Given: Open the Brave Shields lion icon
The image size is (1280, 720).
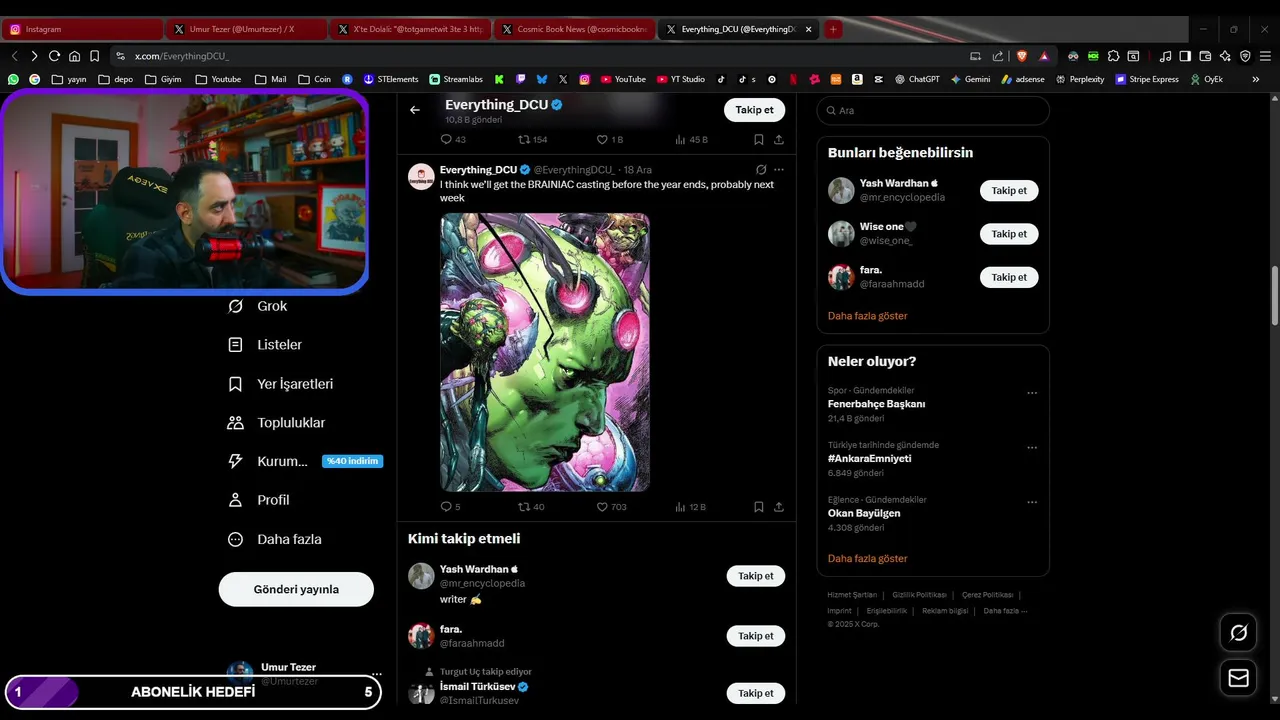Looking at the screenshot, I should coord(1021,56).
